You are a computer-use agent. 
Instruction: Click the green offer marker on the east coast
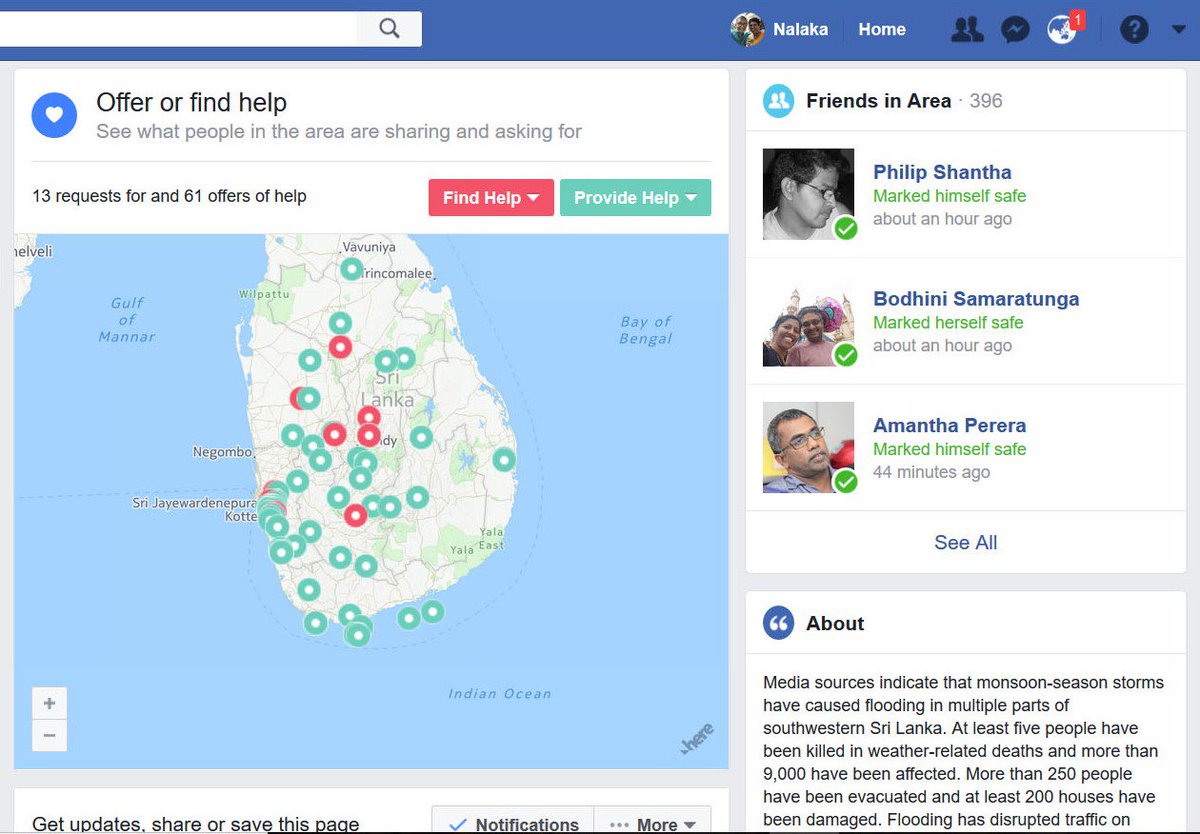click(504, 460)
